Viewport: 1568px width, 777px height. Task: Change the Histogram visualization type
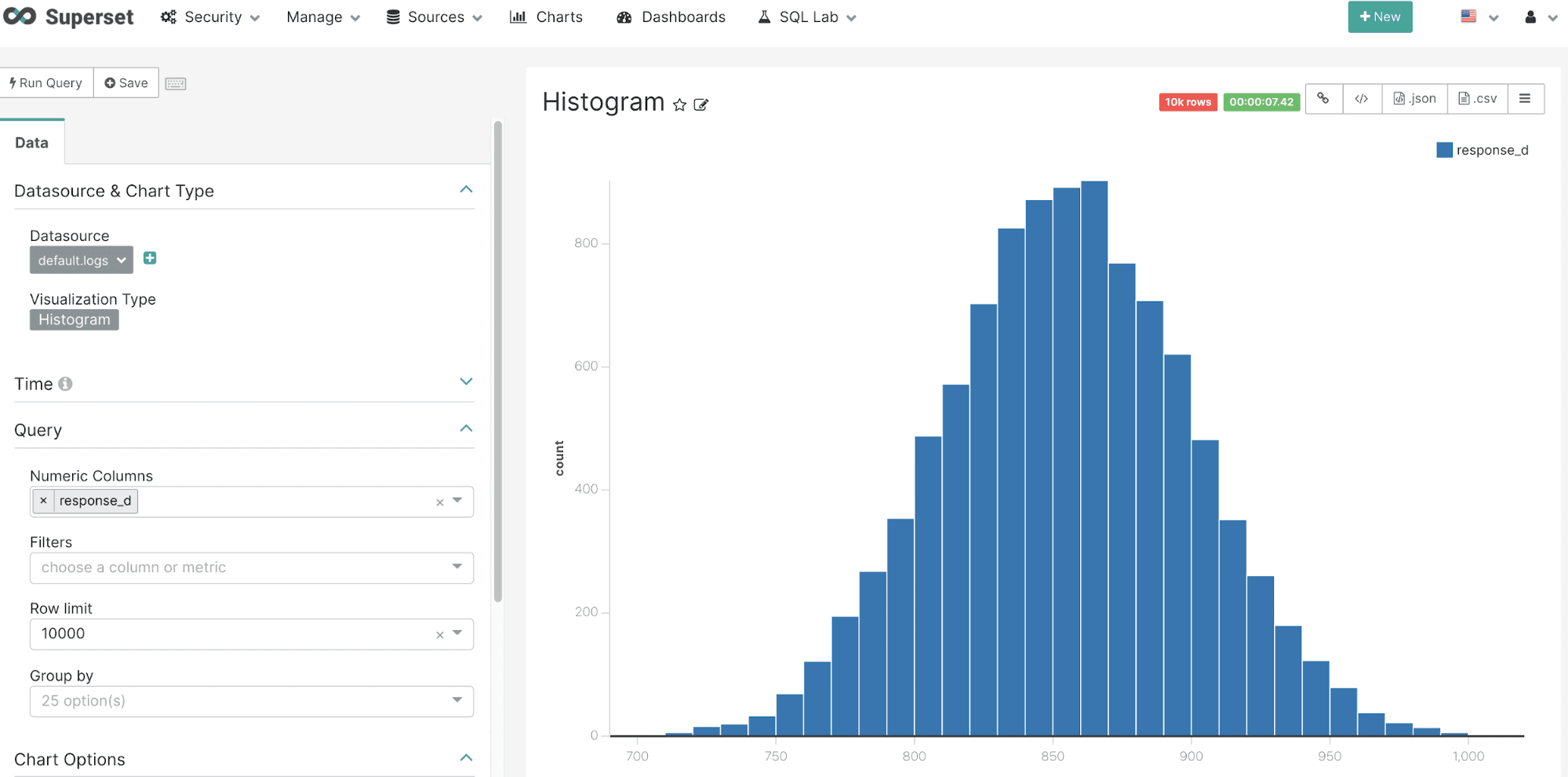tap(75, 319)
